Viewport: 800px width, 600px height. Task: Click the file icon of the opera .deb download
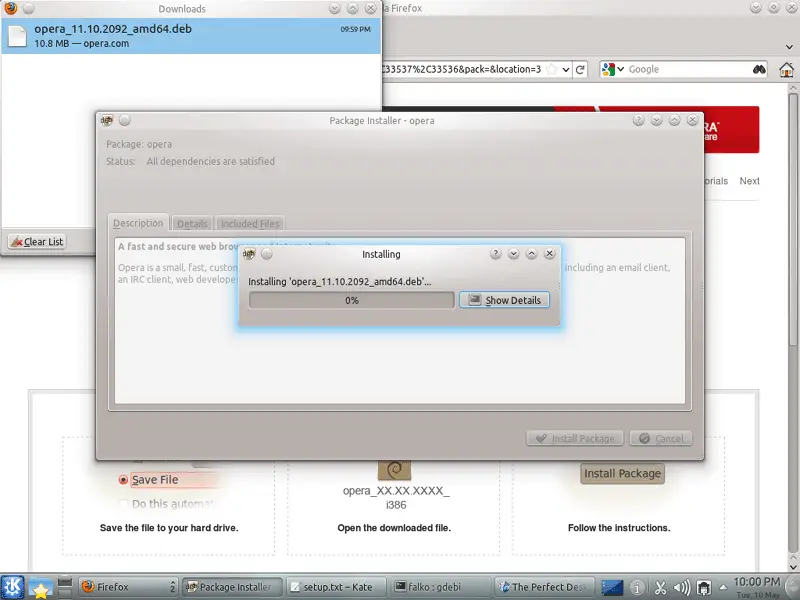click(17, 36)
